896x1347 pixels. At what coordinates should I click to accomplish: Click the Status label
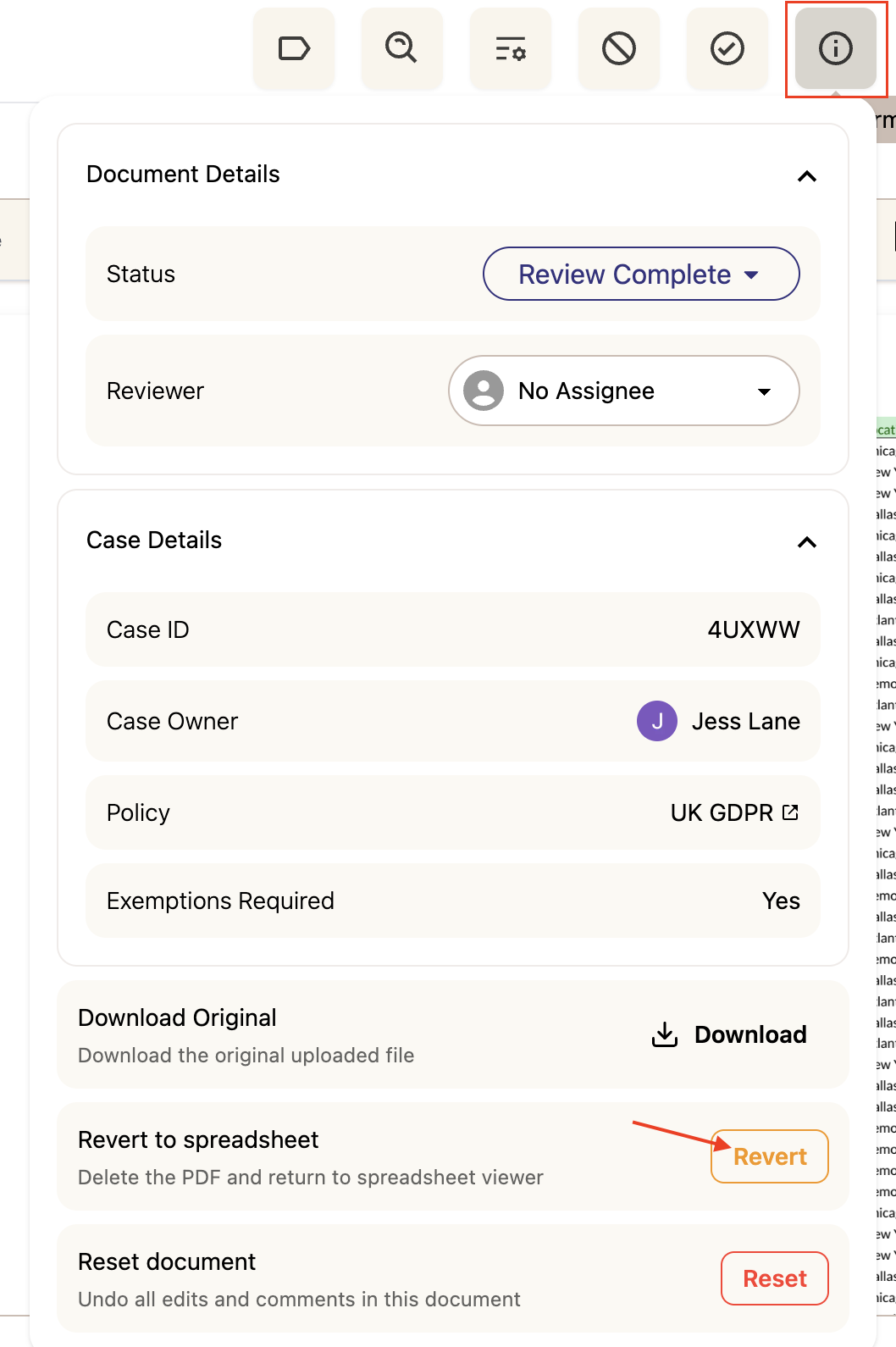141,274
